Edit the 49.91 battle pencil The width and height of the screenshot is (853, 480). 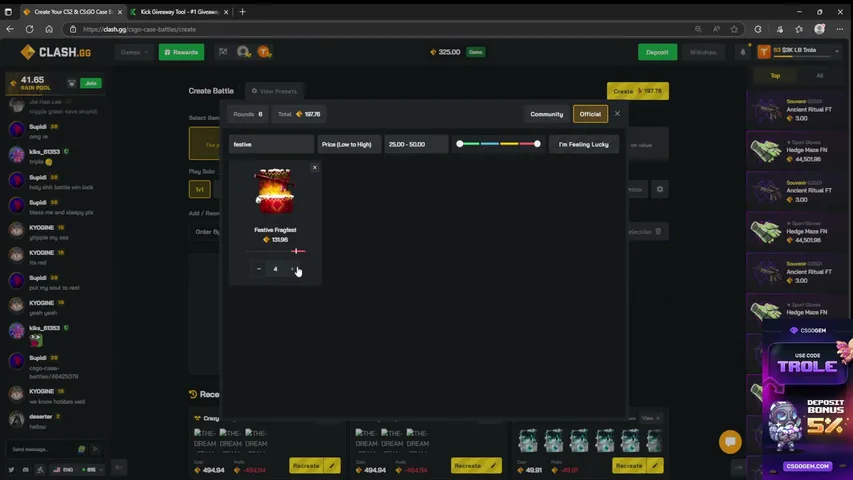(x=656, y=466)
